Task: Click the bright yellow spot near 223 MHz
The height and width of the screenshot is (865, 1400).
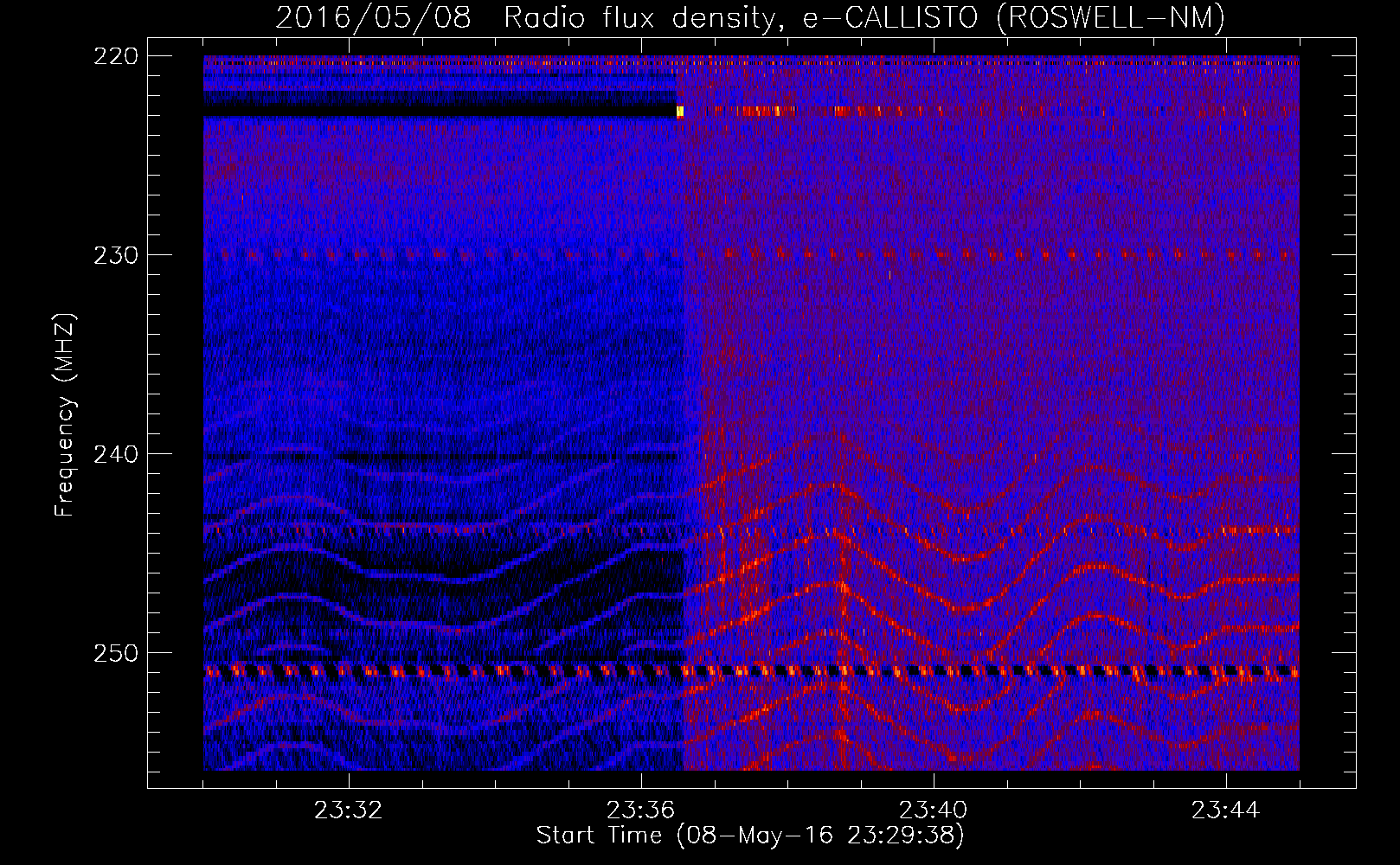Action: (680, 112)
